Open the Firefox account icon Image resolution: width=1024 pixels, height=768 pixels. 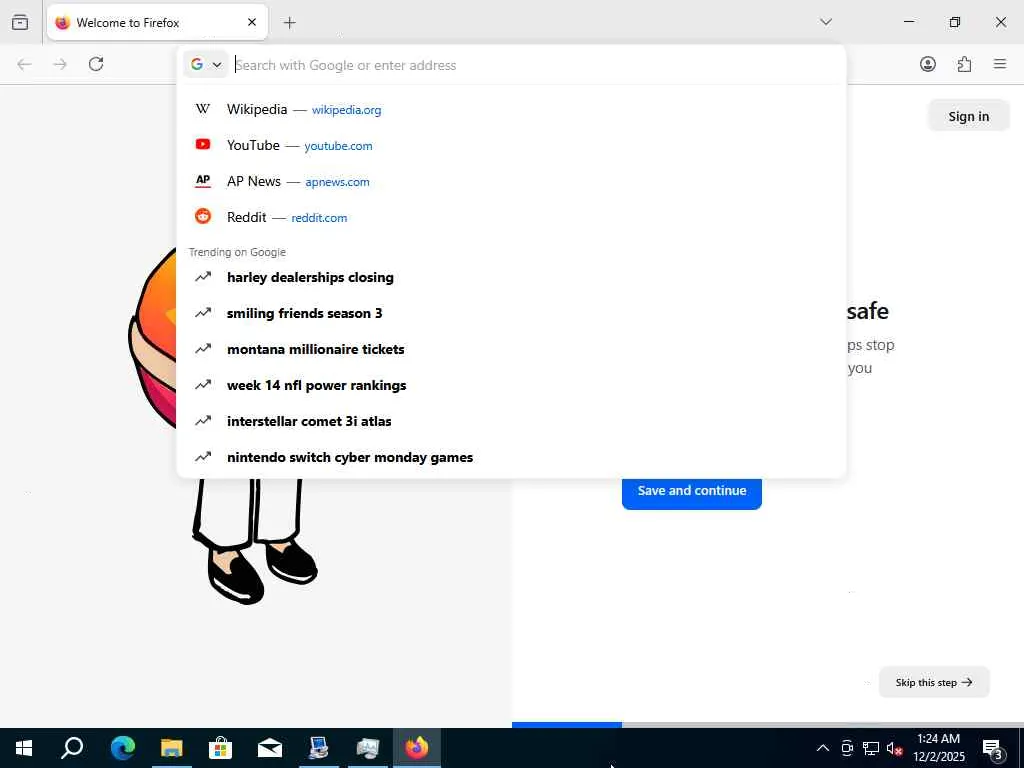tap(927, 64)
